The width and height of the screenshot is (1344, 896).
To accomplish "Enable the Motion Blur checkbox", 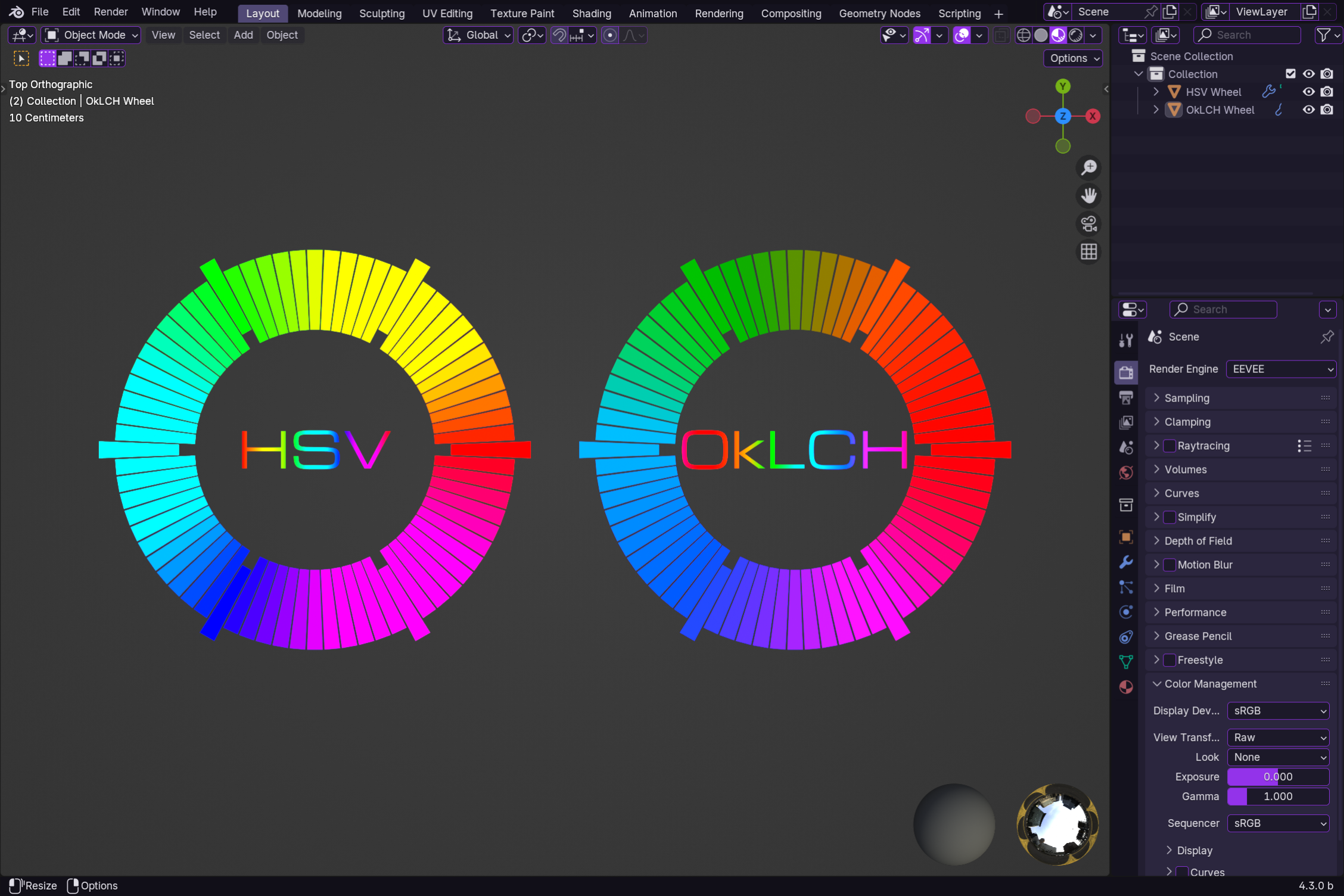I will pyautogui.click(x=1169, y=565).
